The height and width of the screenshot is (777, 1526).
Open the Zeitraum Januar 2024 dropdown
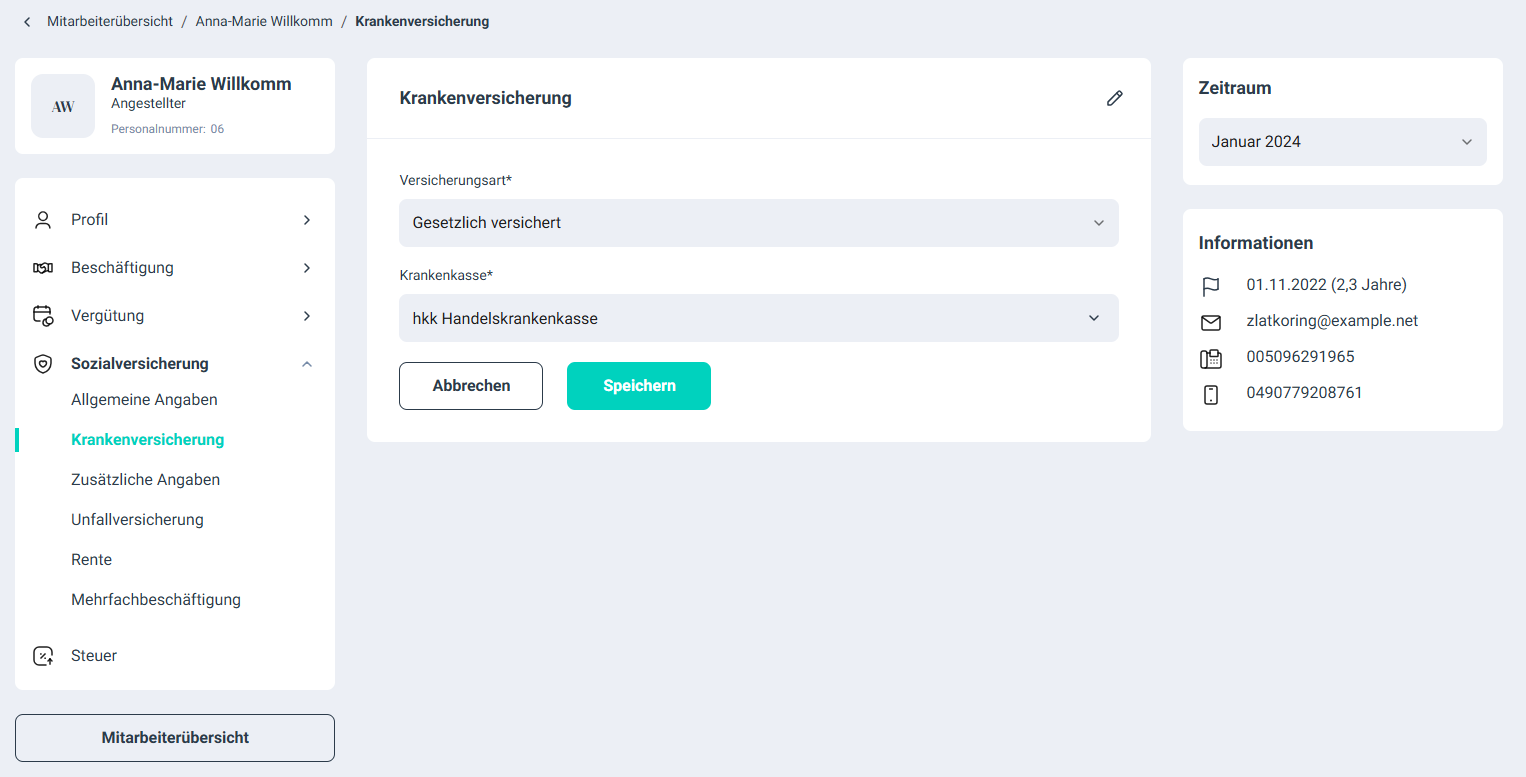point(1342,142)
